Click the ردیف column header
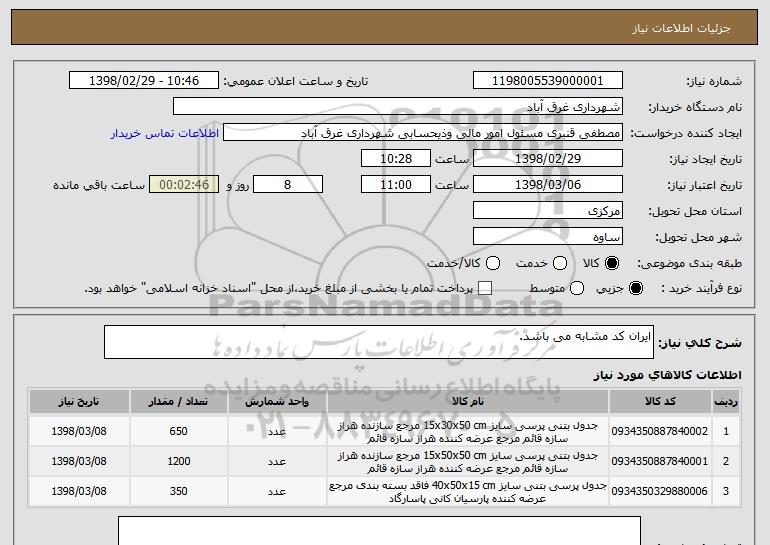Screen dimensions: 770x545 pos(726,402)
